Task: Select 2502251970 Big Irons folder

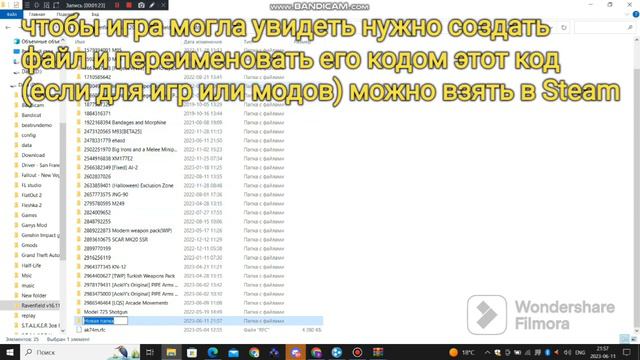Action: [x=130, y=149]
